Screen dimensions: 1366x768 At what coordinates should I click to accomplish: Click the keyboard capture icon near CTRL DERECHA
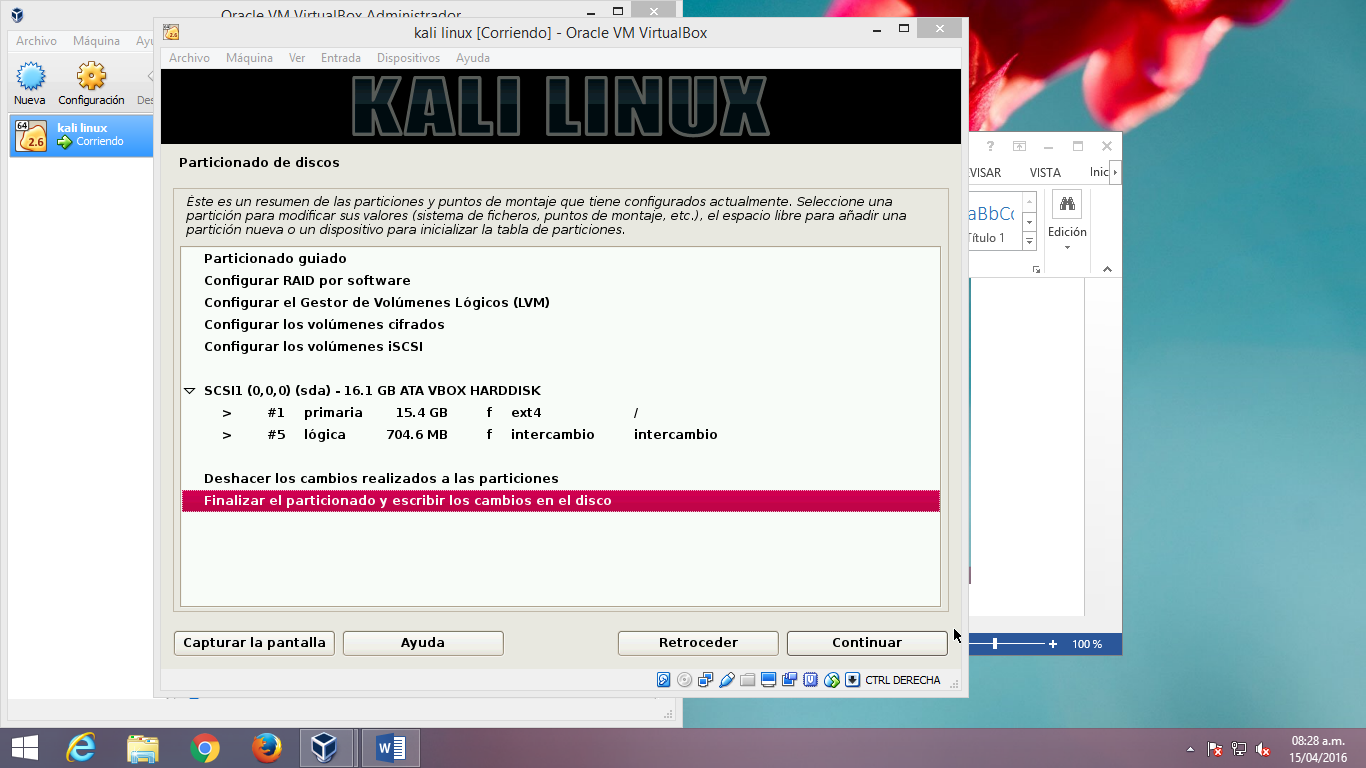(850, 680)
